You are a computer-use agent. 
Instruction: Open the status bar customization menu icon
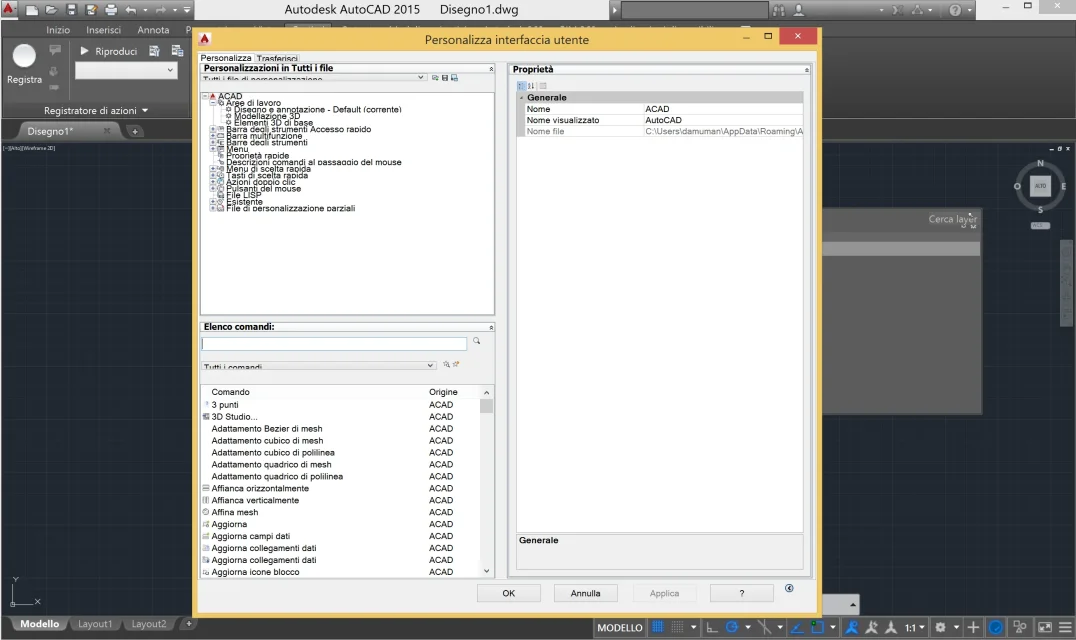[1065, 627]
